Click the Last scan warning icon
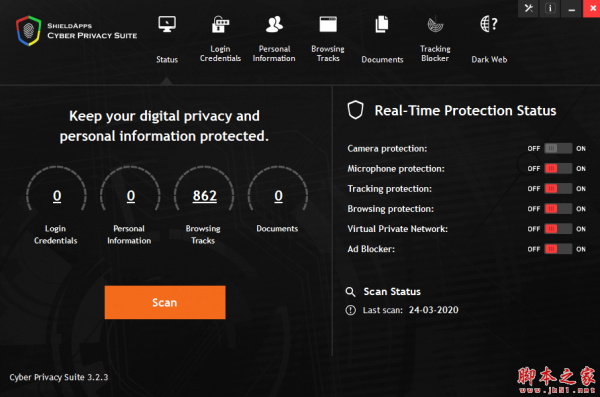This screenshot has height=397, width=600. pyautogui.click(x=351, y=310)
